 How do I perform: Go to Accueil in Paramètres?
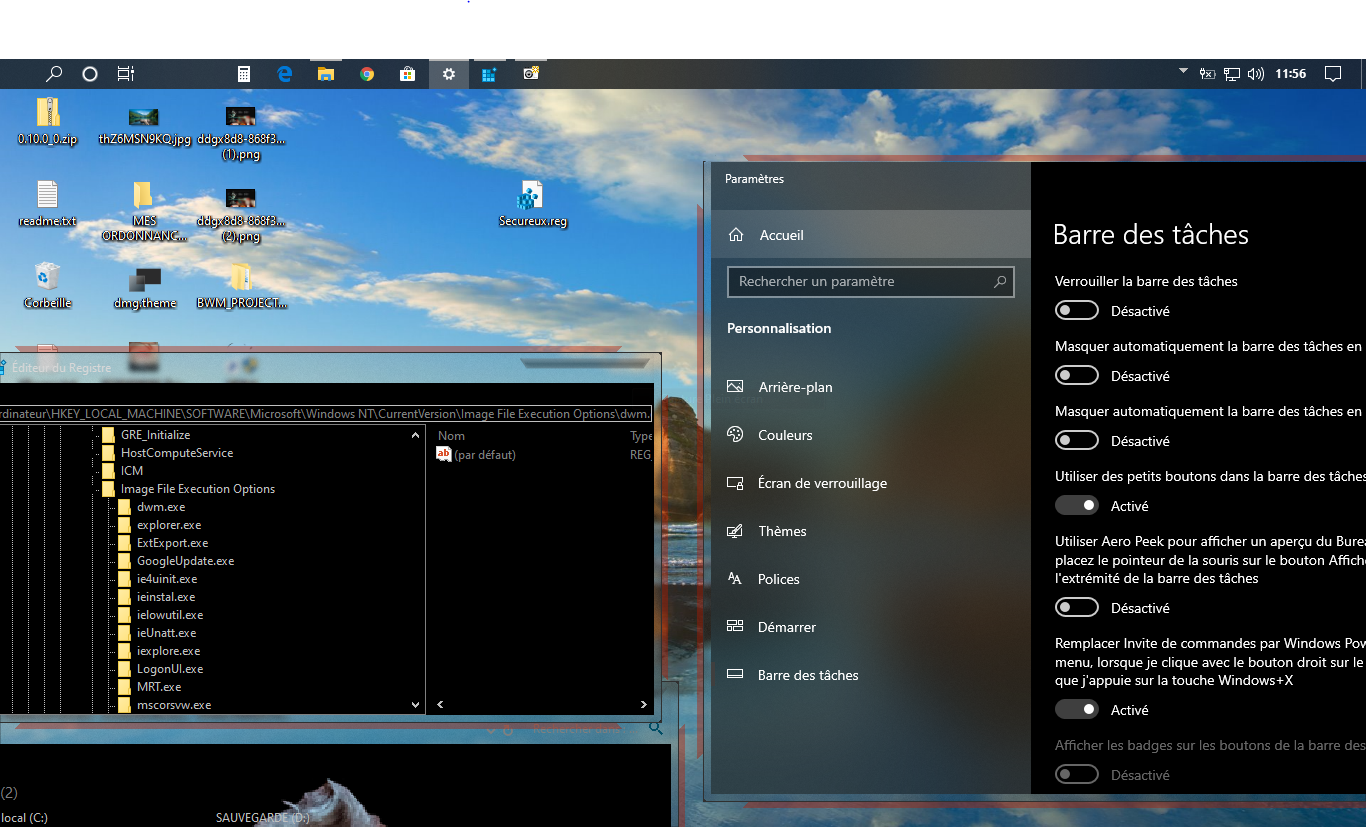coord(871,235)
